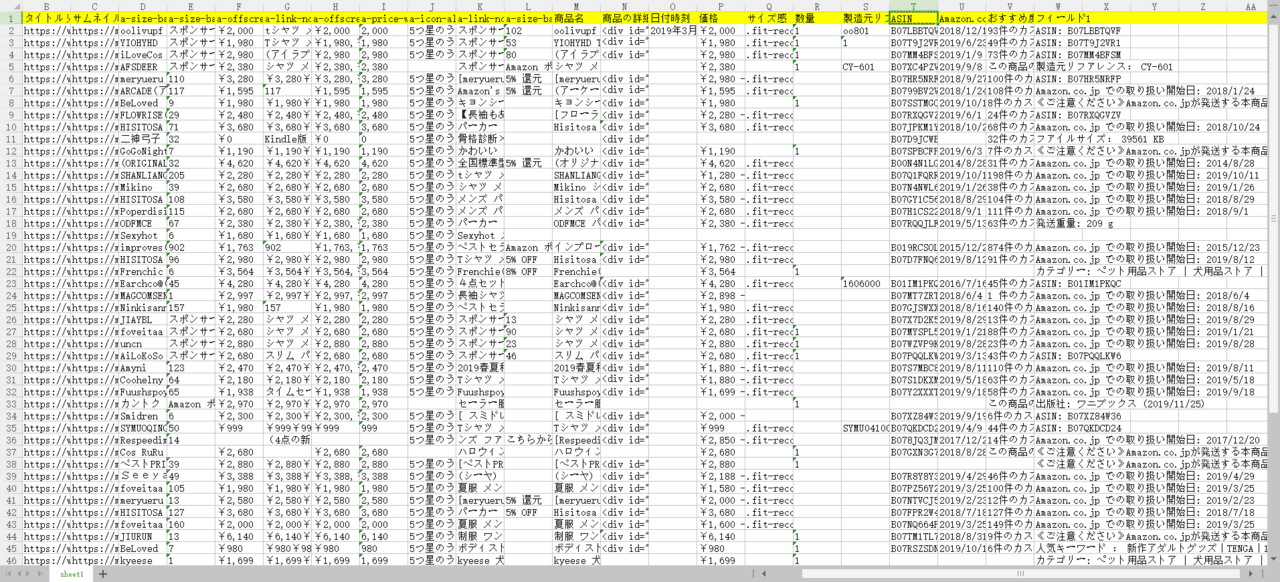Click the 日付時刻 header cell
1280x582 pixels.
(x=675, y=18)
